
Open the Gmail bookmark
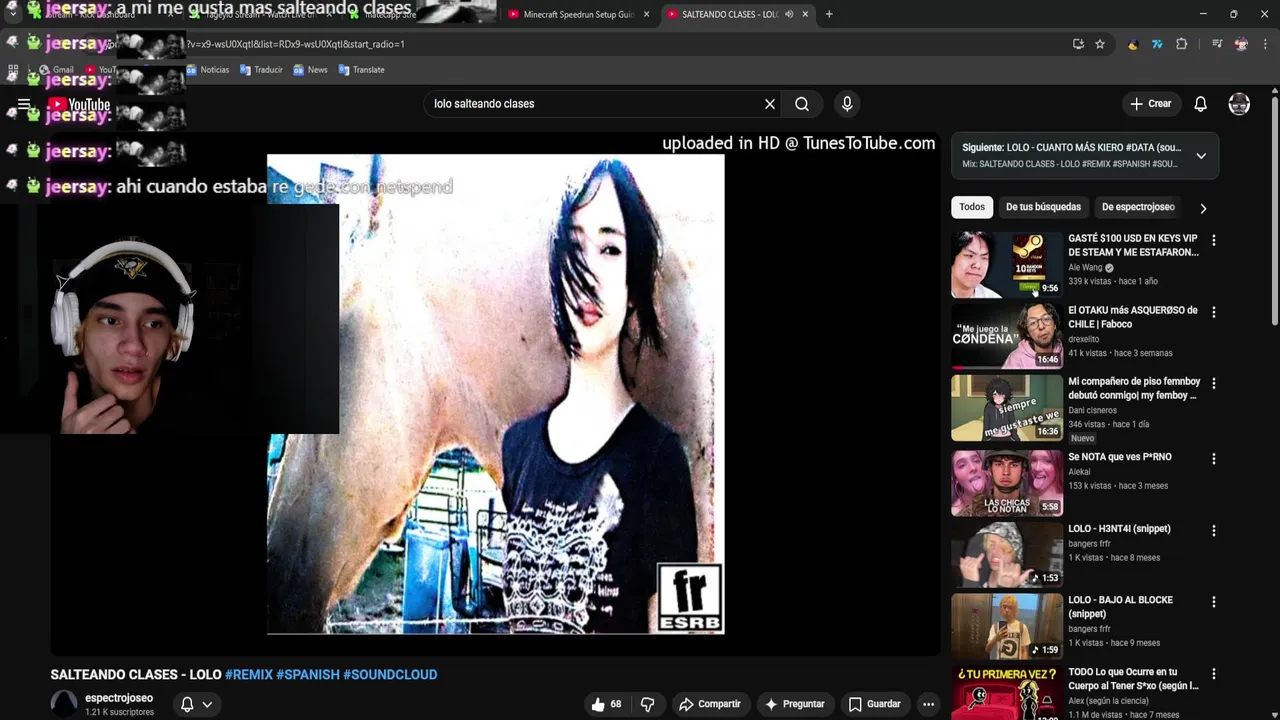[56, 70]
